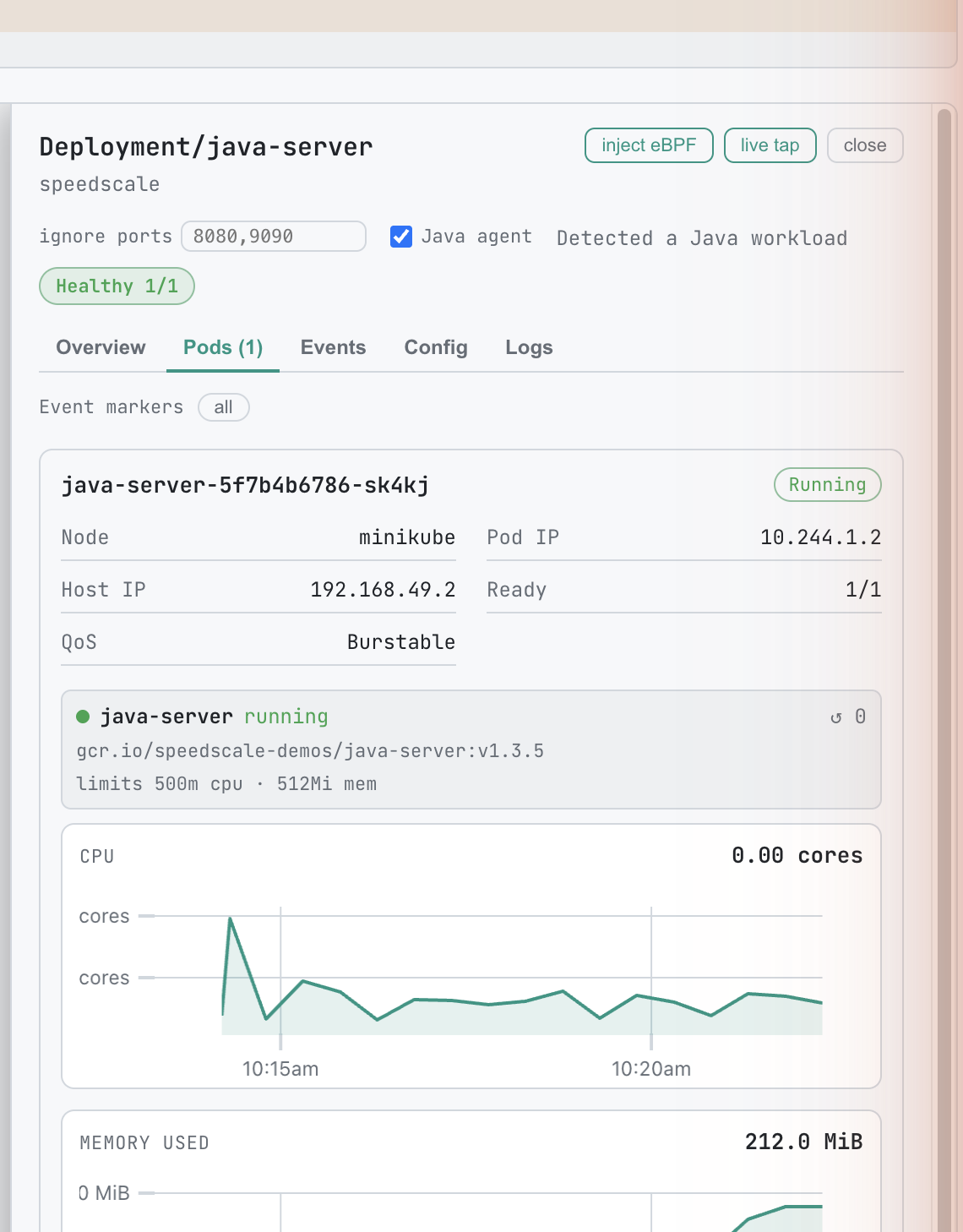This screenshot has height=1232, width=963.
Task: Click the Healthy 1/1 status badge
Action: point(117,286)
